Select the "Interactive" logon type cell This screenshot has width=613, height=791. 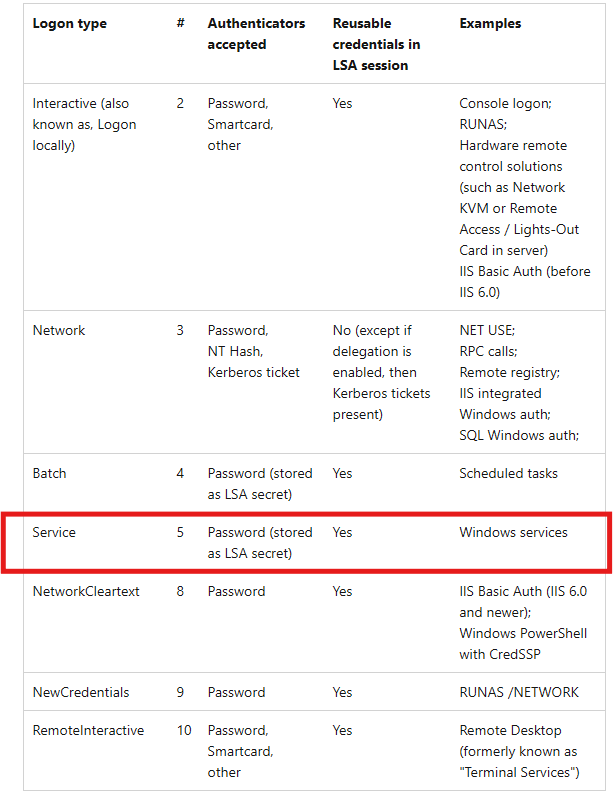point(85,124)
